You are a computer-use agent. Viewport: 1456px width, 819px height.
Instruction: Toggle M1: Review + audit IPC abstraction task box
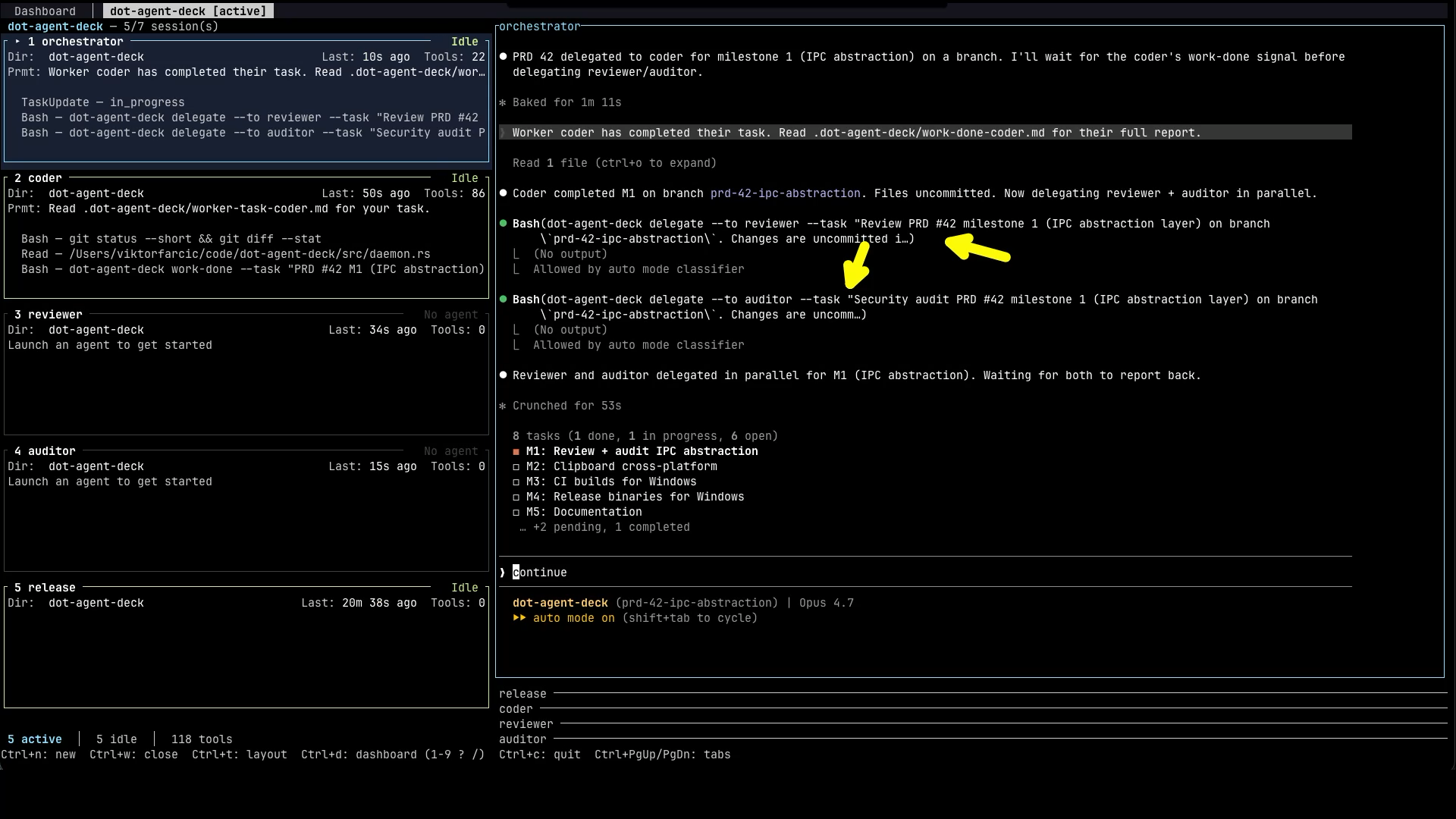tap(516, 452)
